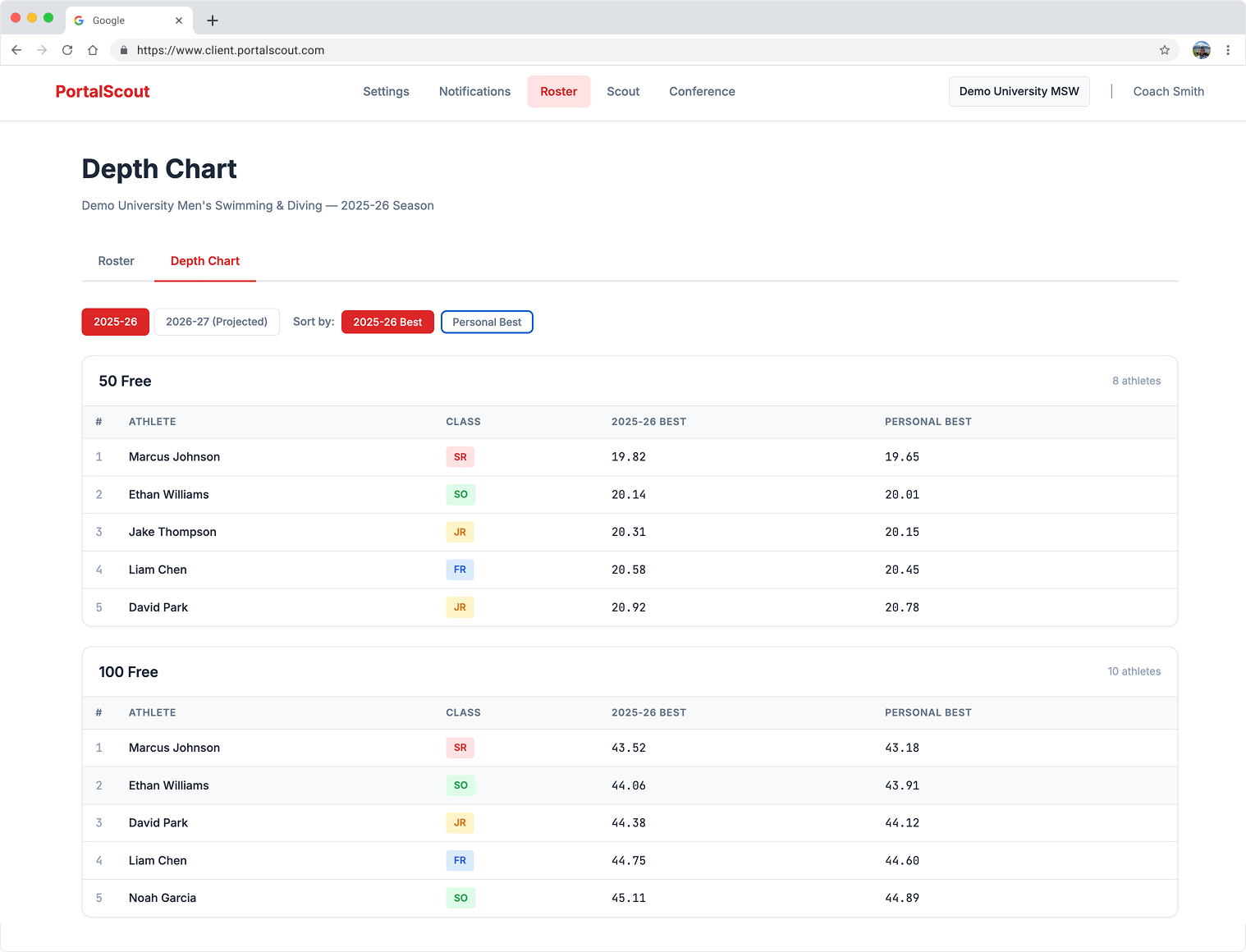Viewport: 1246px width, 952px height.
Task: Navigate to the Scout page
Action: coord(623,91)
